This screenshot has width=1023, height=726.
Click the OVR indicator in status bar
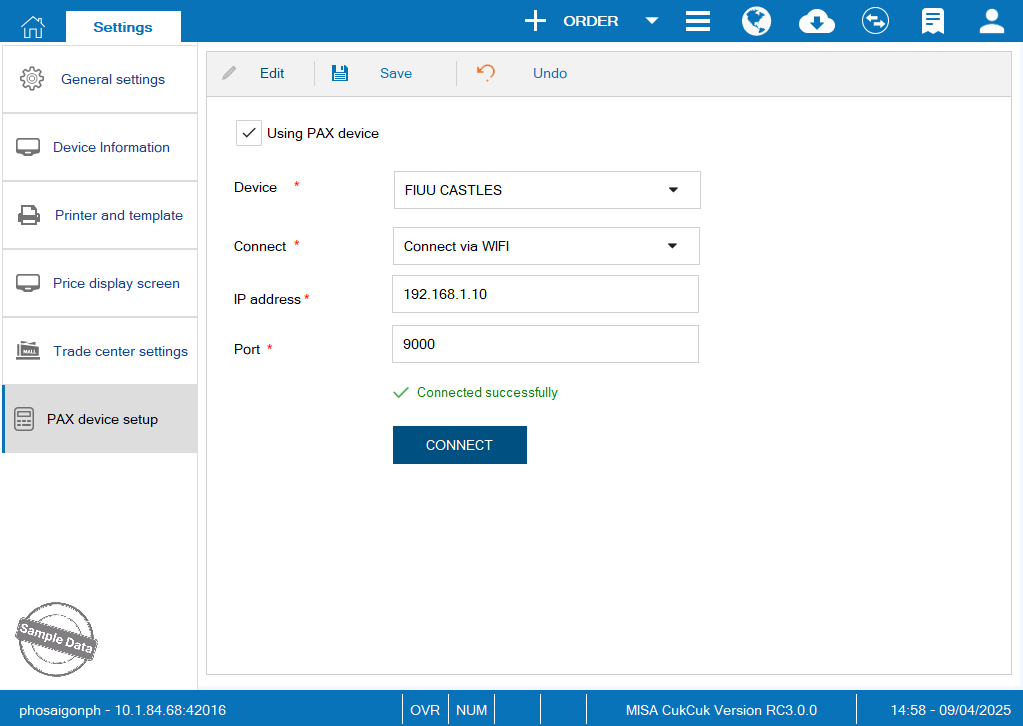[425, 710]
